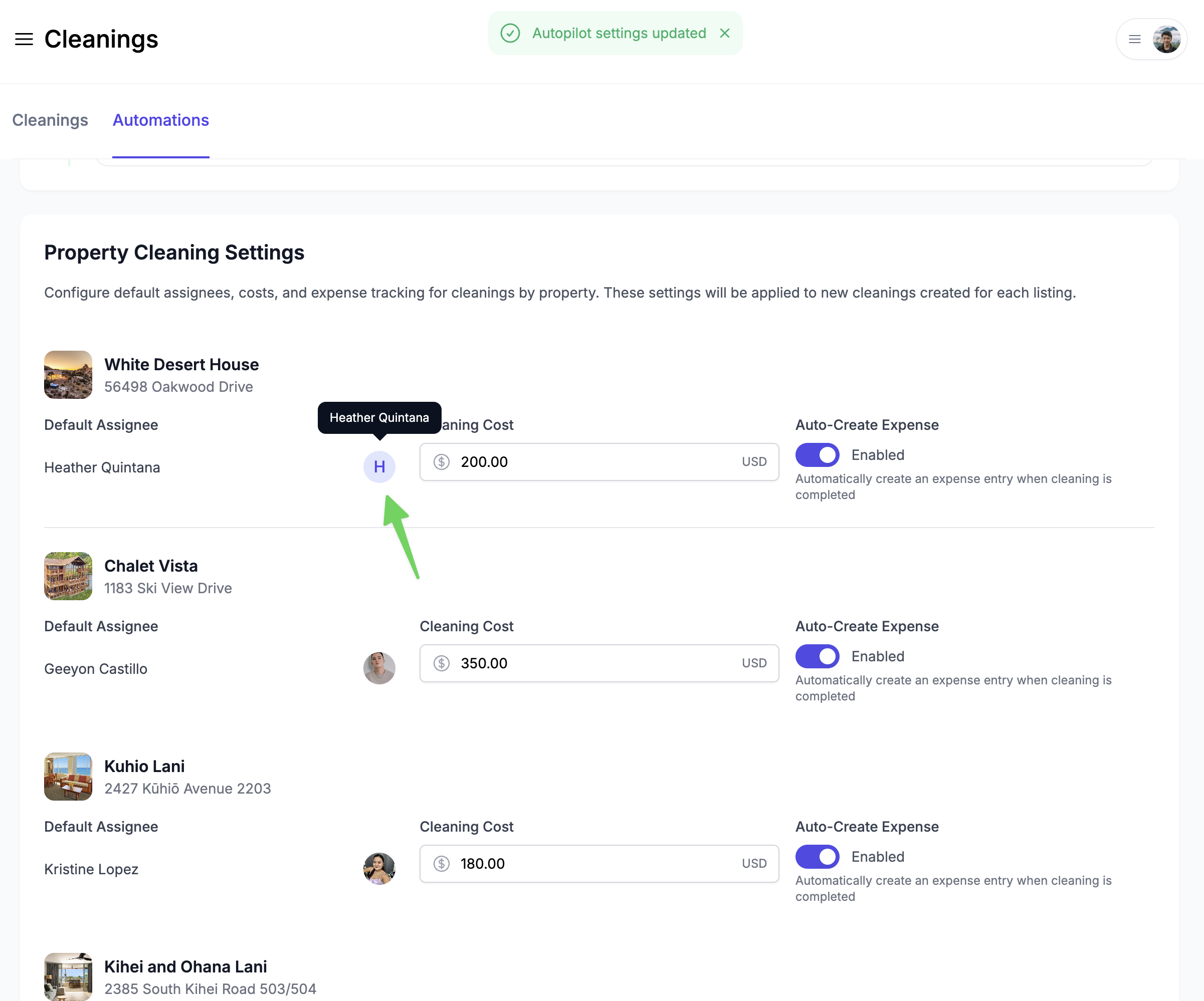The width and height of the screenshot is (1204, 1001).
Task: Select the Automations tab
Action: point(160,120)
